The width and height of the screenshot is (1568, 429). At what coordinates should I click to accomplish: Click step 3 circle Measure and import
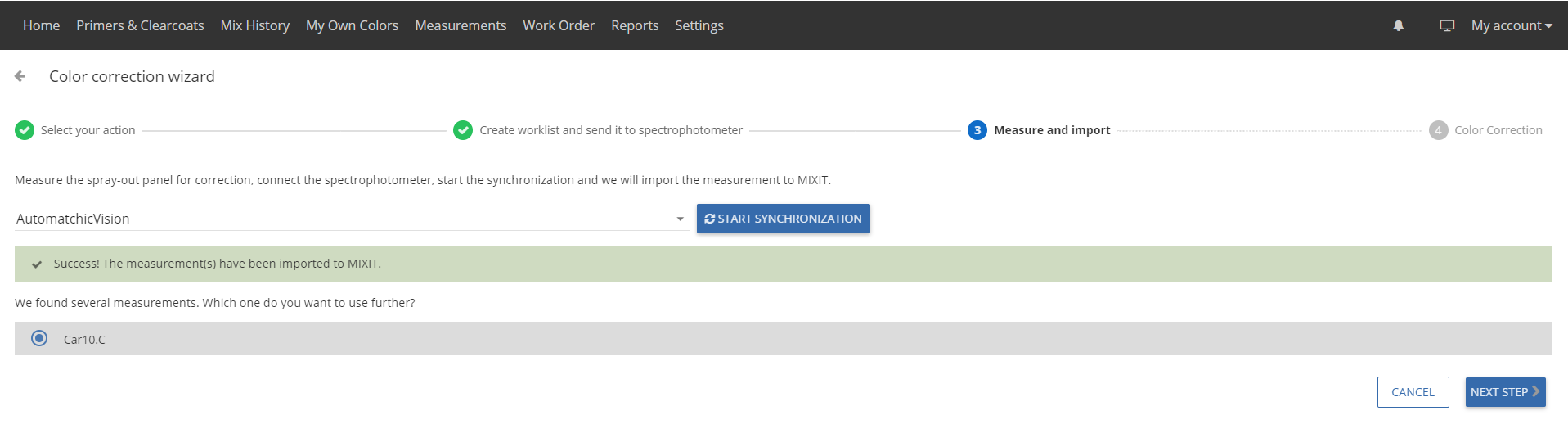(977, 130)
